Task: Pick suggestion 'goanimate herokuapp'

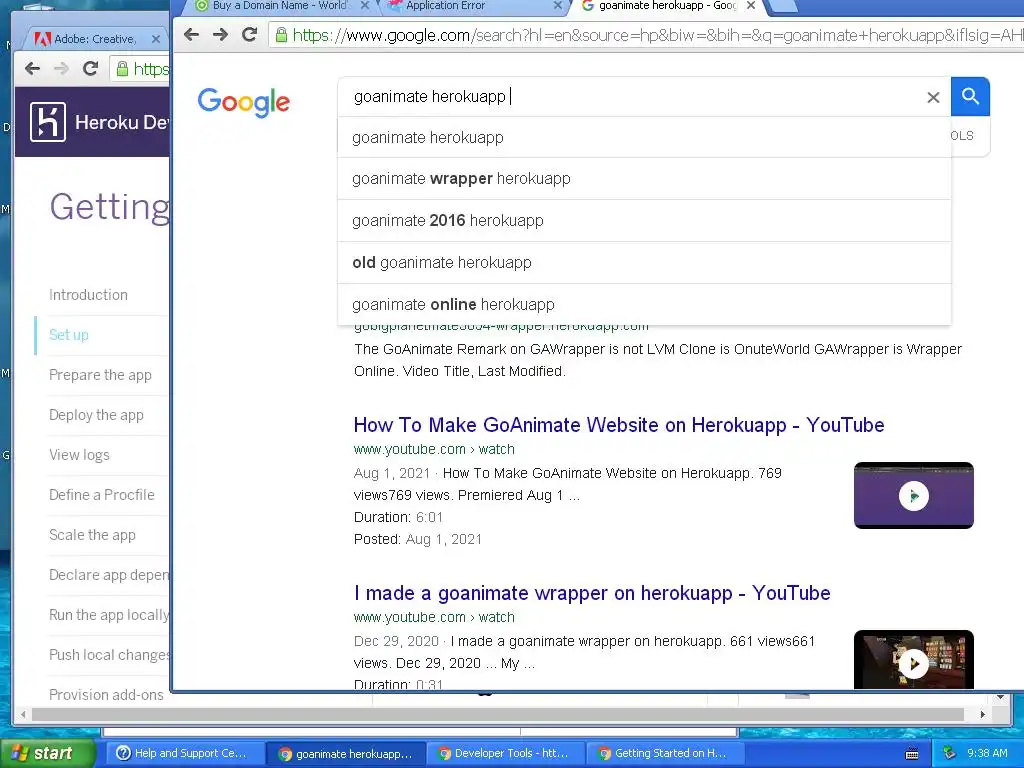Action: (644, 138)
